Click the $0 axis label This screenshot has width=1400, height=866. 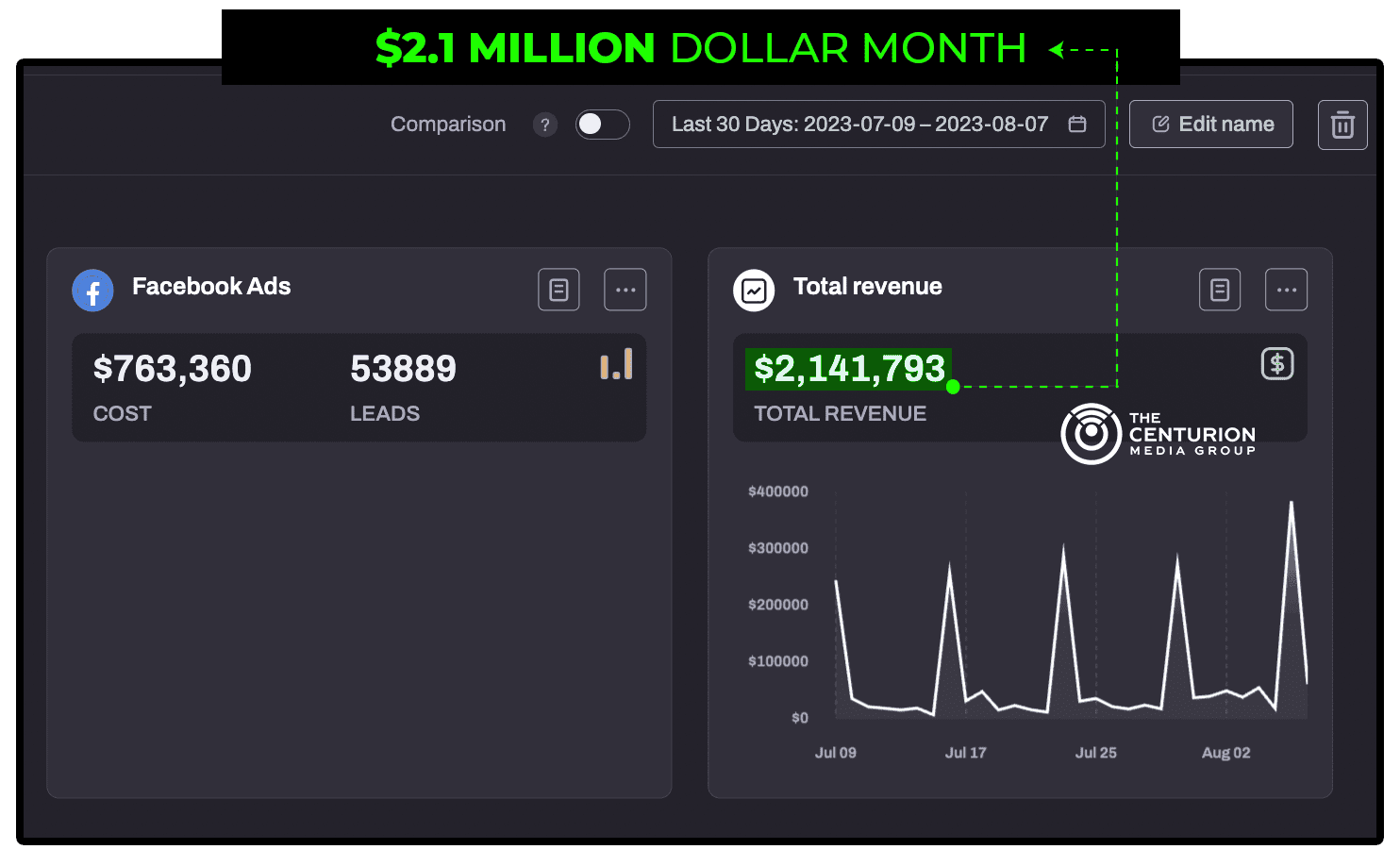click(x=800, y=718)
